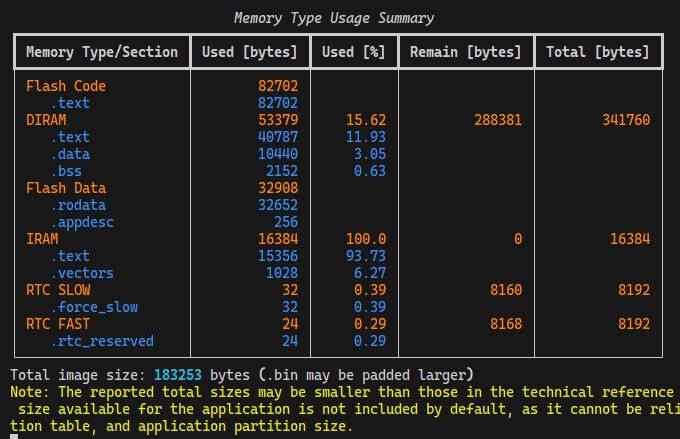
Task: Click DIRAM total bytes 341760
Action: [626, 120]
